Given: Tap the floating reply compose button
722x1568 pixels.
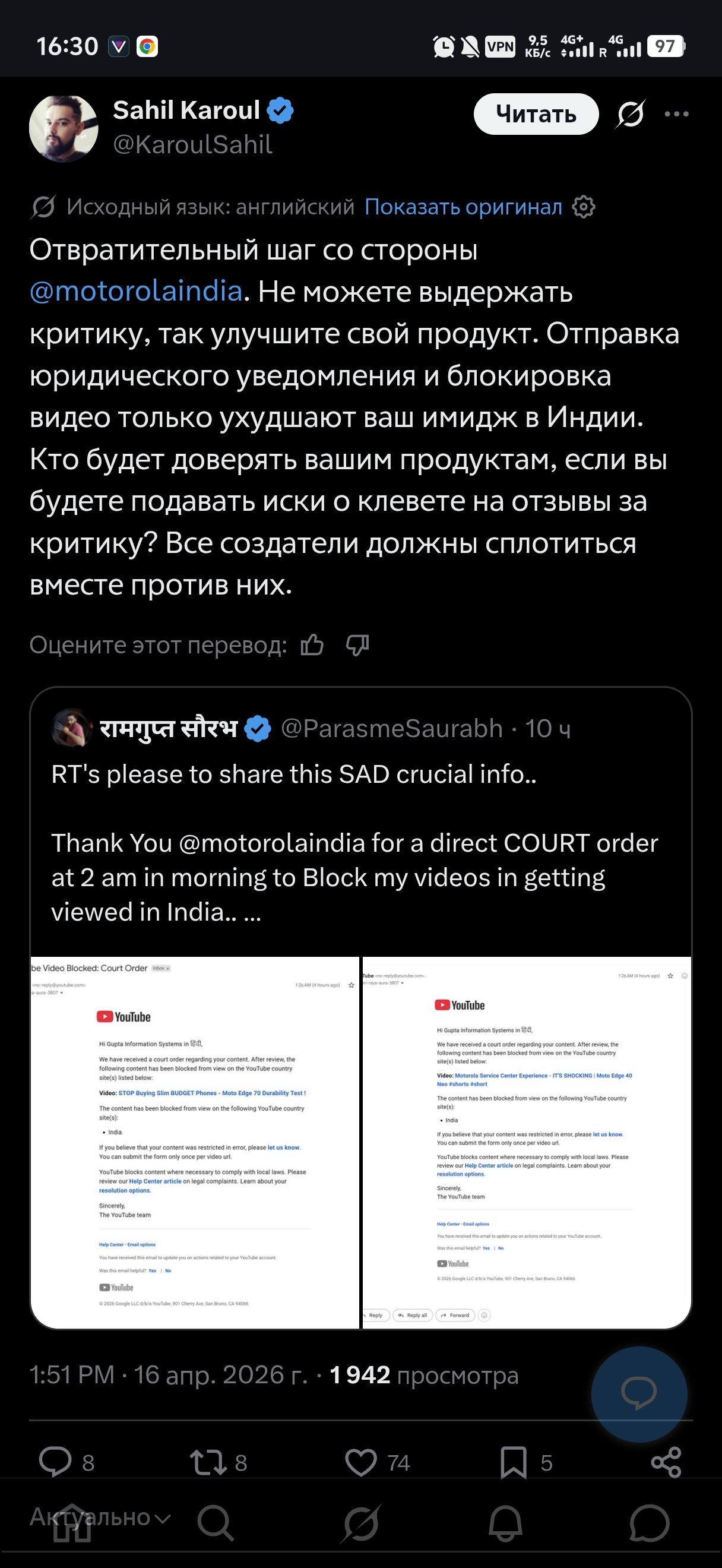Looking at the screenshot, I should tap(639, 1393).
